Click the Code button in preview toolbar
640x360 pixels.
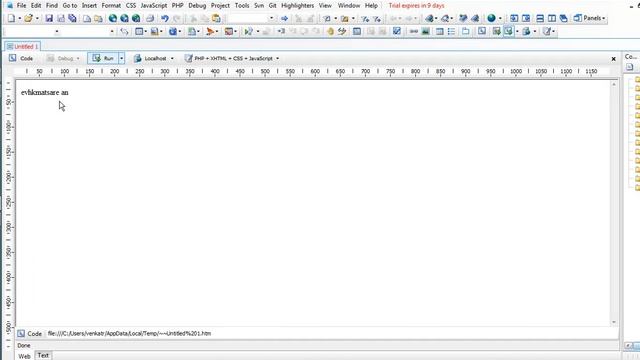pos(21,58)
